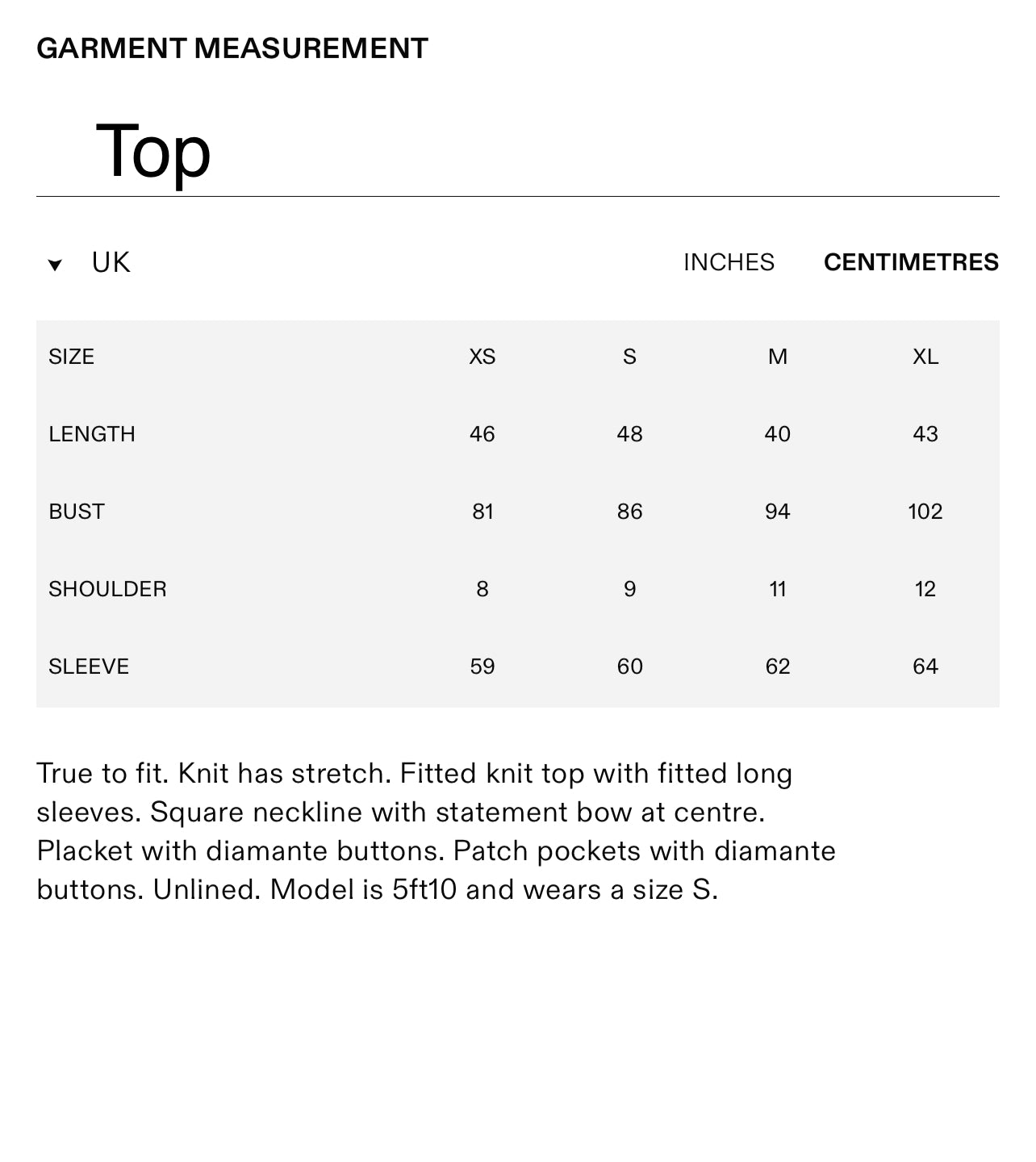Screen dimensions: 1036x1162
Task: Click the GARMENT MEASUREMENT heading
Action: (232, 48)
